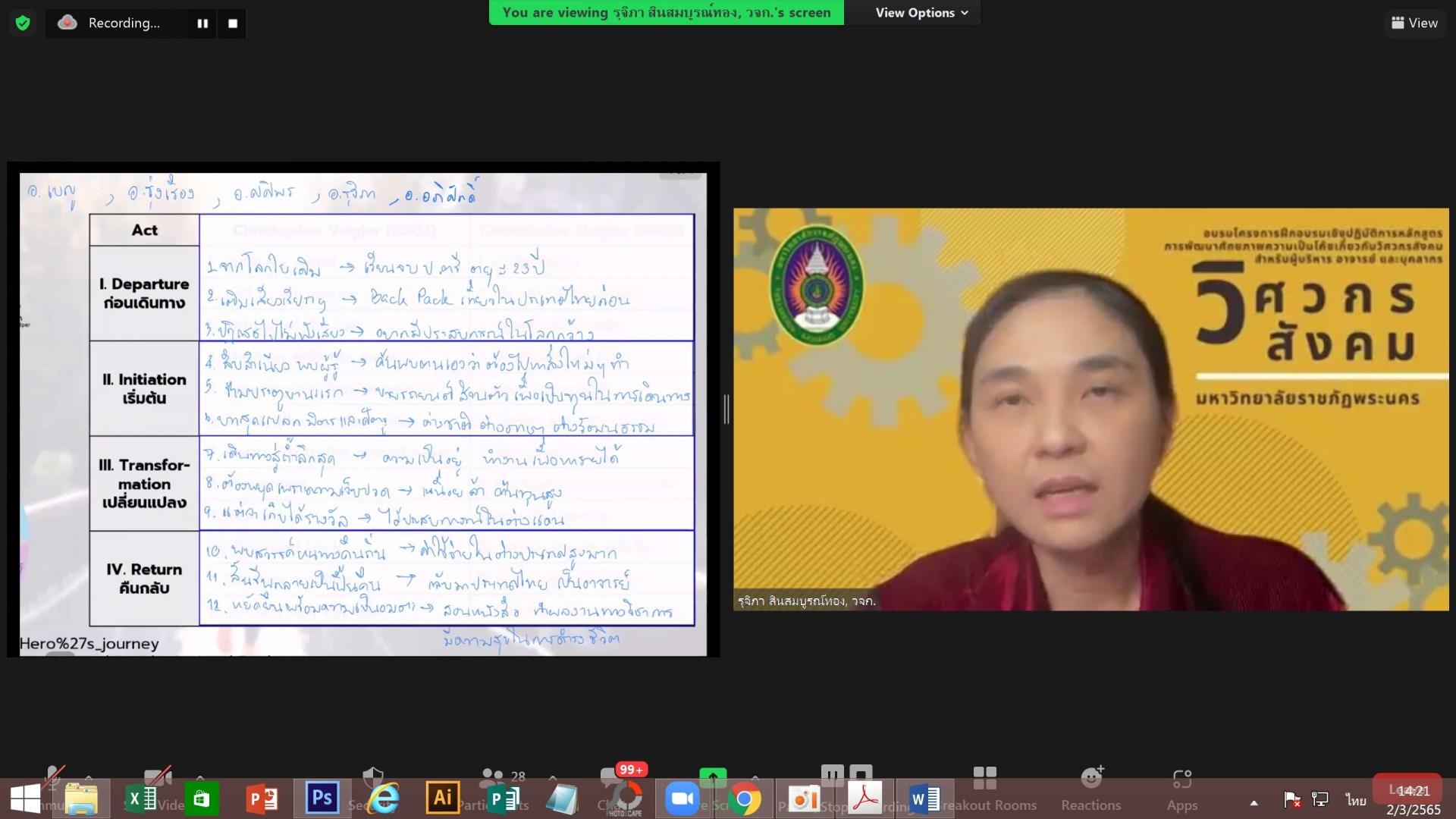Screen dimensions: 1456x819
Task: Open Zoom Apps panel
Action: pos(1182,789)
